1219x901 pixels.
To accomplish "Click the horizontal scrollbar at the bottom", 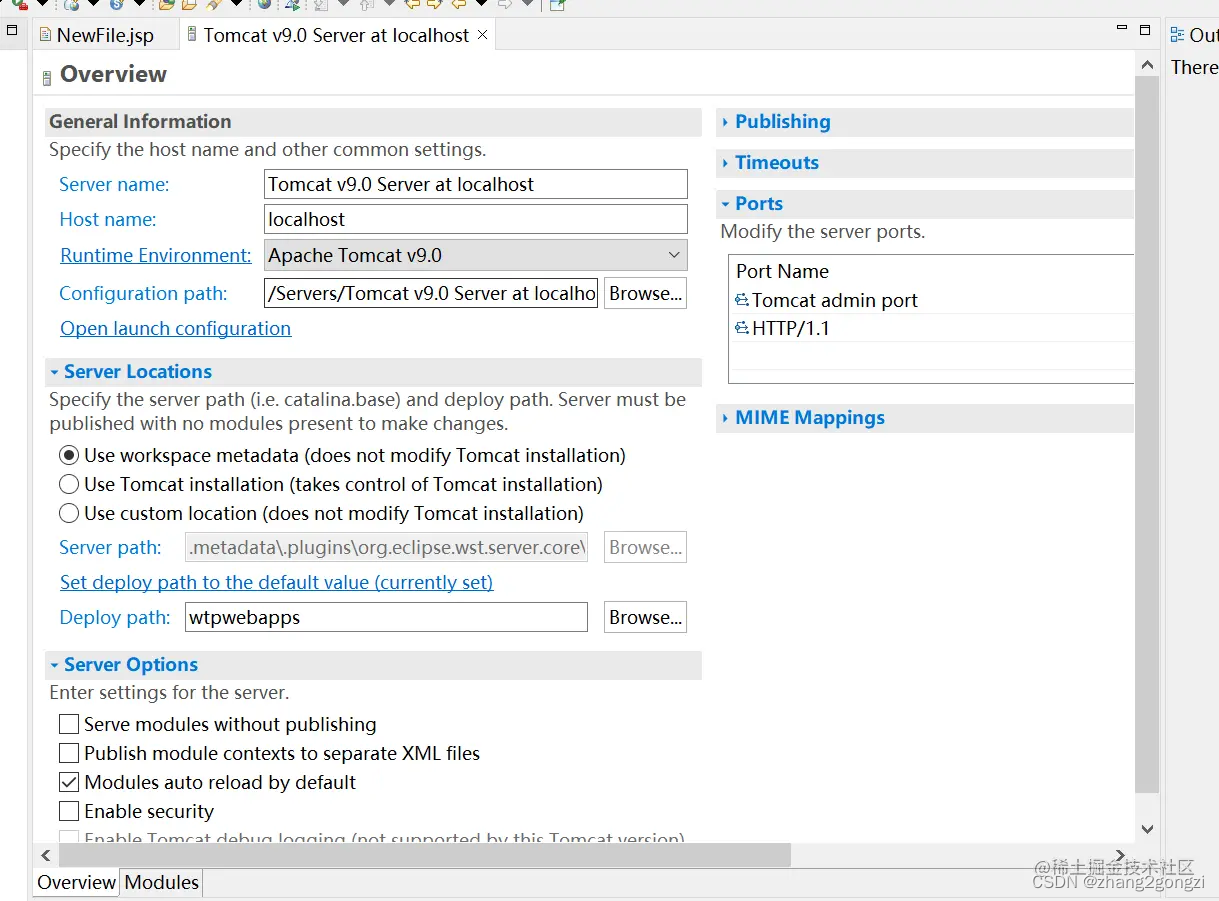I will point(425,855).
